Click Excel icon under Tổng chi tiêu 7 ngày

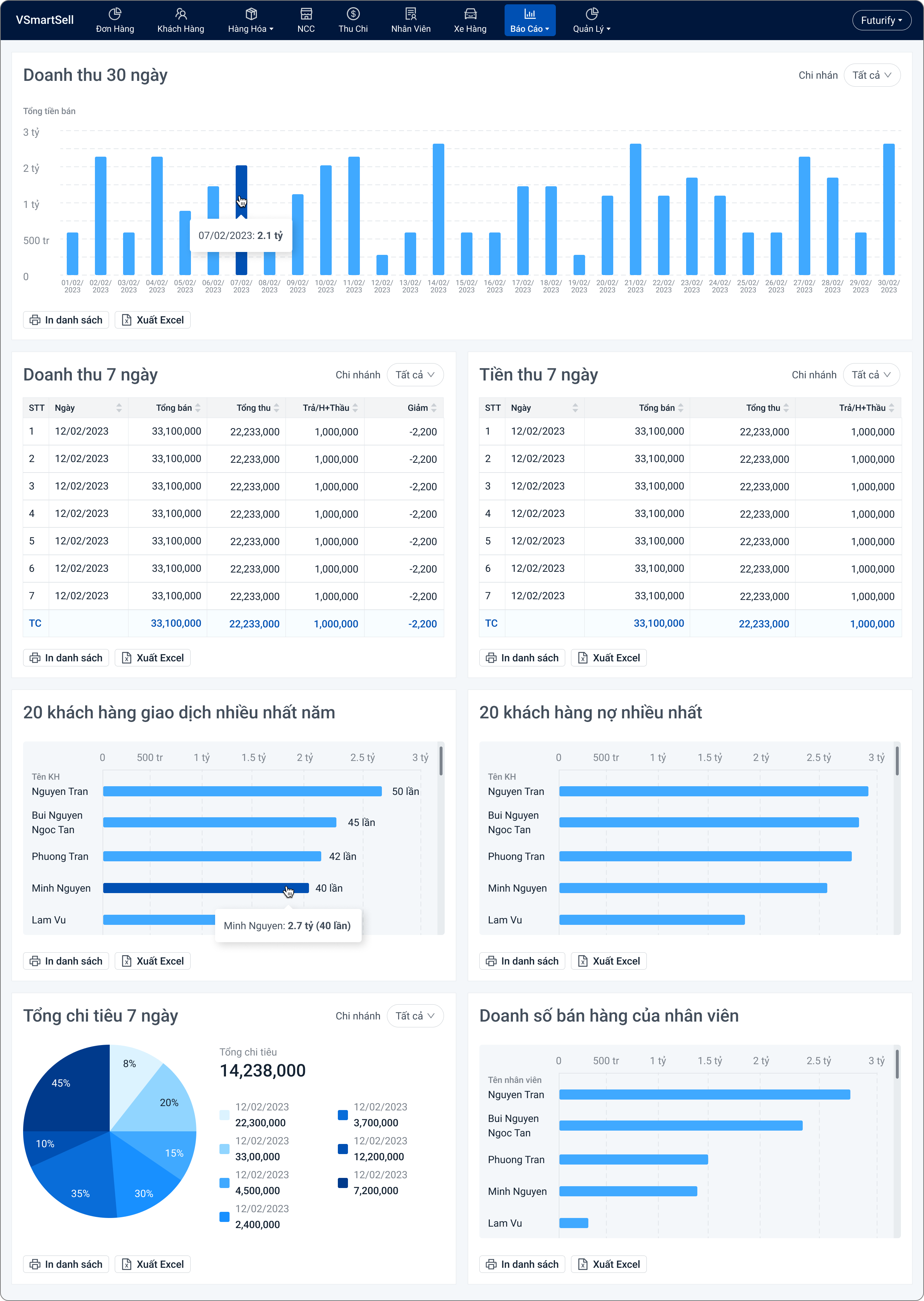(x=127, y=1264)
